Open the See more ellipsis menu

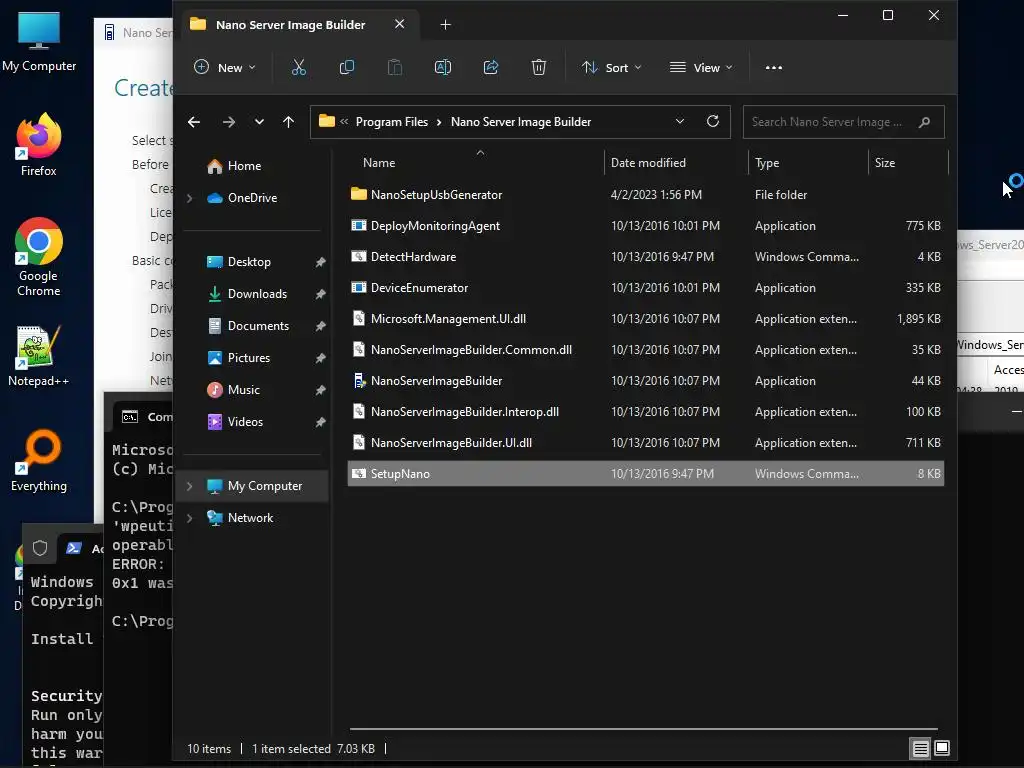[773, 67]
